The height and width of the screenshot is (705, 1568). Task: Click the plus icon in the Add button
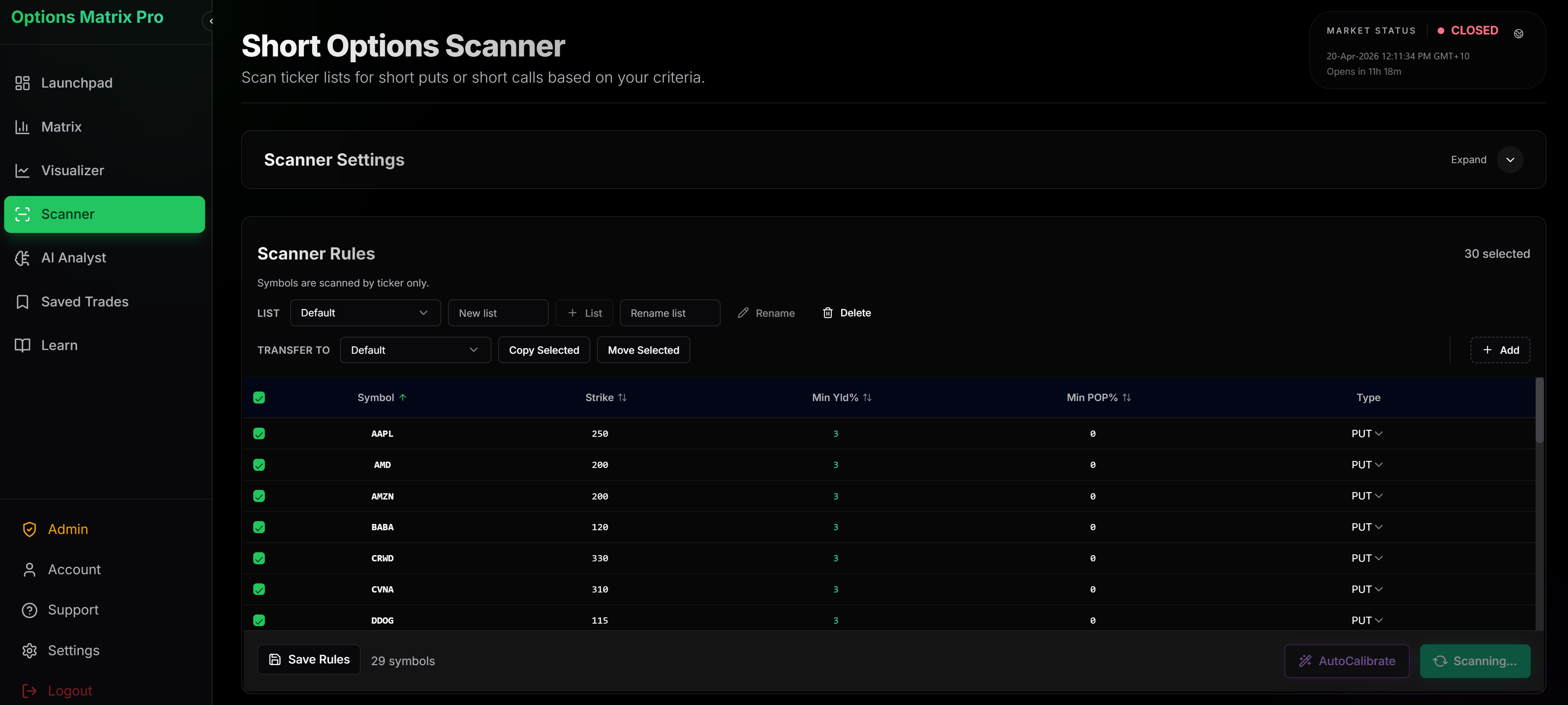(x=1487, y=350)
